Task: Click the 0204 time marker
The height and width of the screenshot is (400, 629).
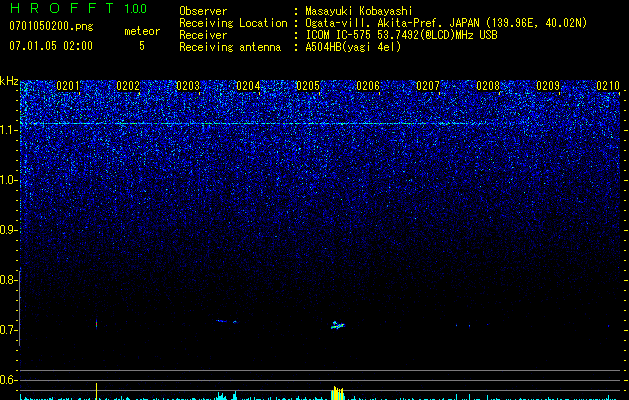Action: 248,86
